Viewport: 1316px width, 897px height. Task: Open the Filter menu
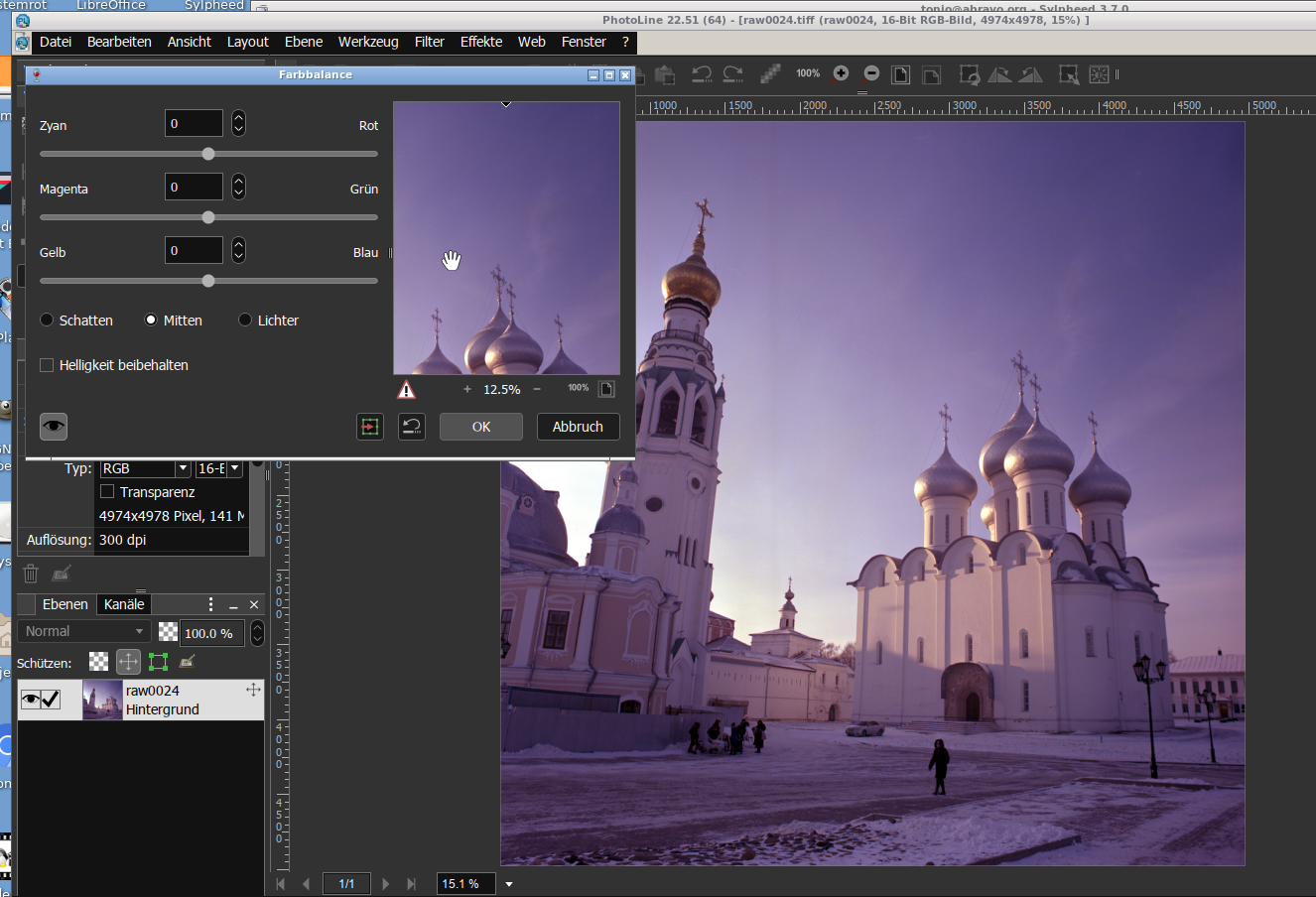click(x=430, y=42)
